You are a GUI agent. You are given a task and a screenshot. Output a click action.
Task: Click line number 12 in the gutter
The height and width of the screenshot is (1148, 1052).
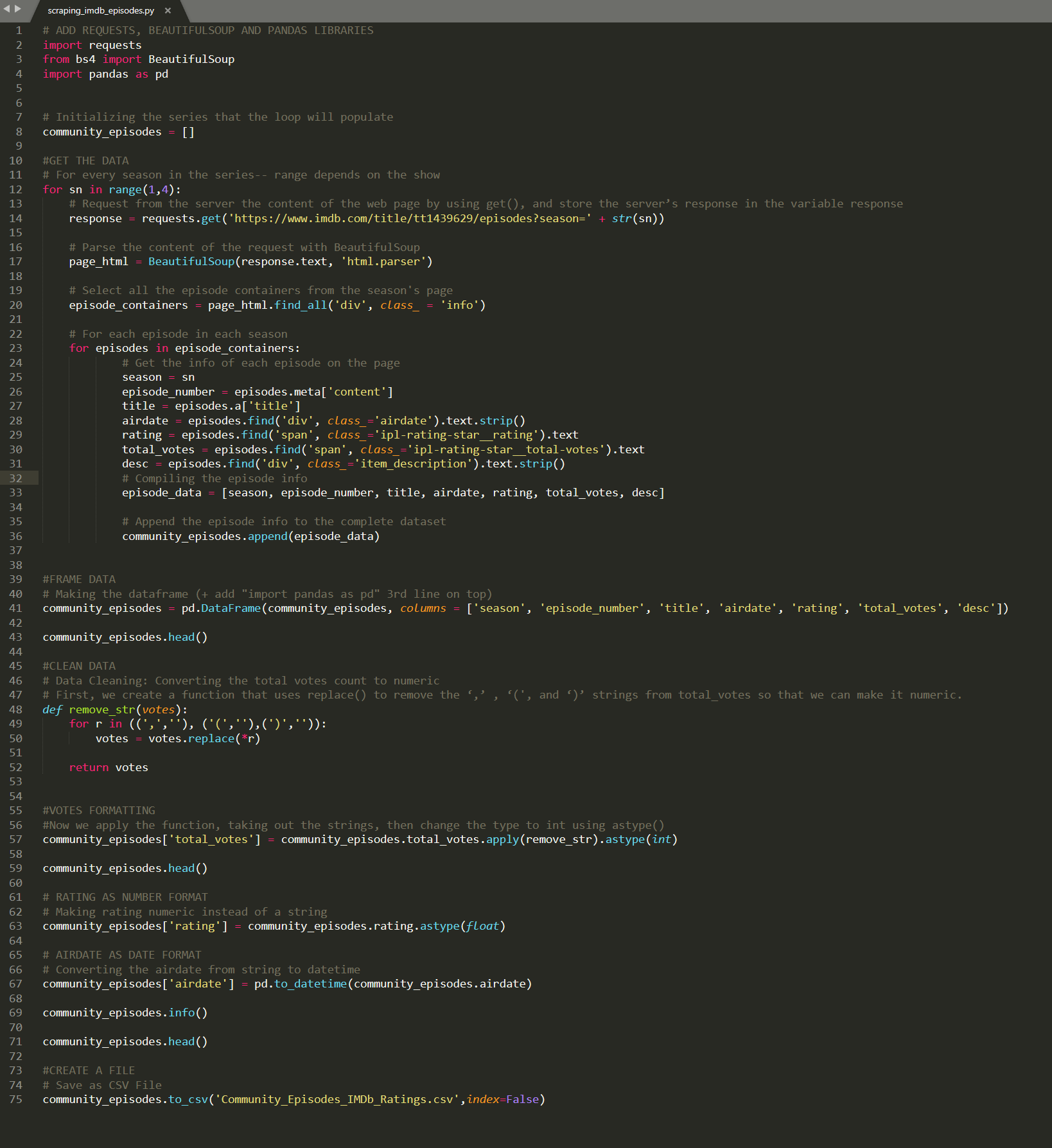point(16,189)
